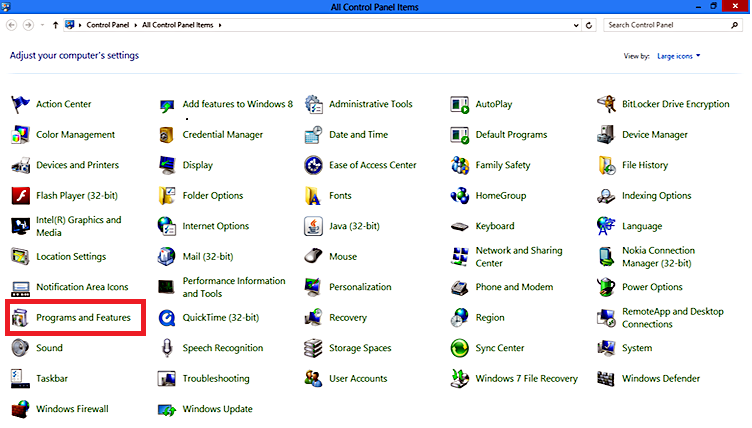Open the Programs and Features icon

click(20, 318)
